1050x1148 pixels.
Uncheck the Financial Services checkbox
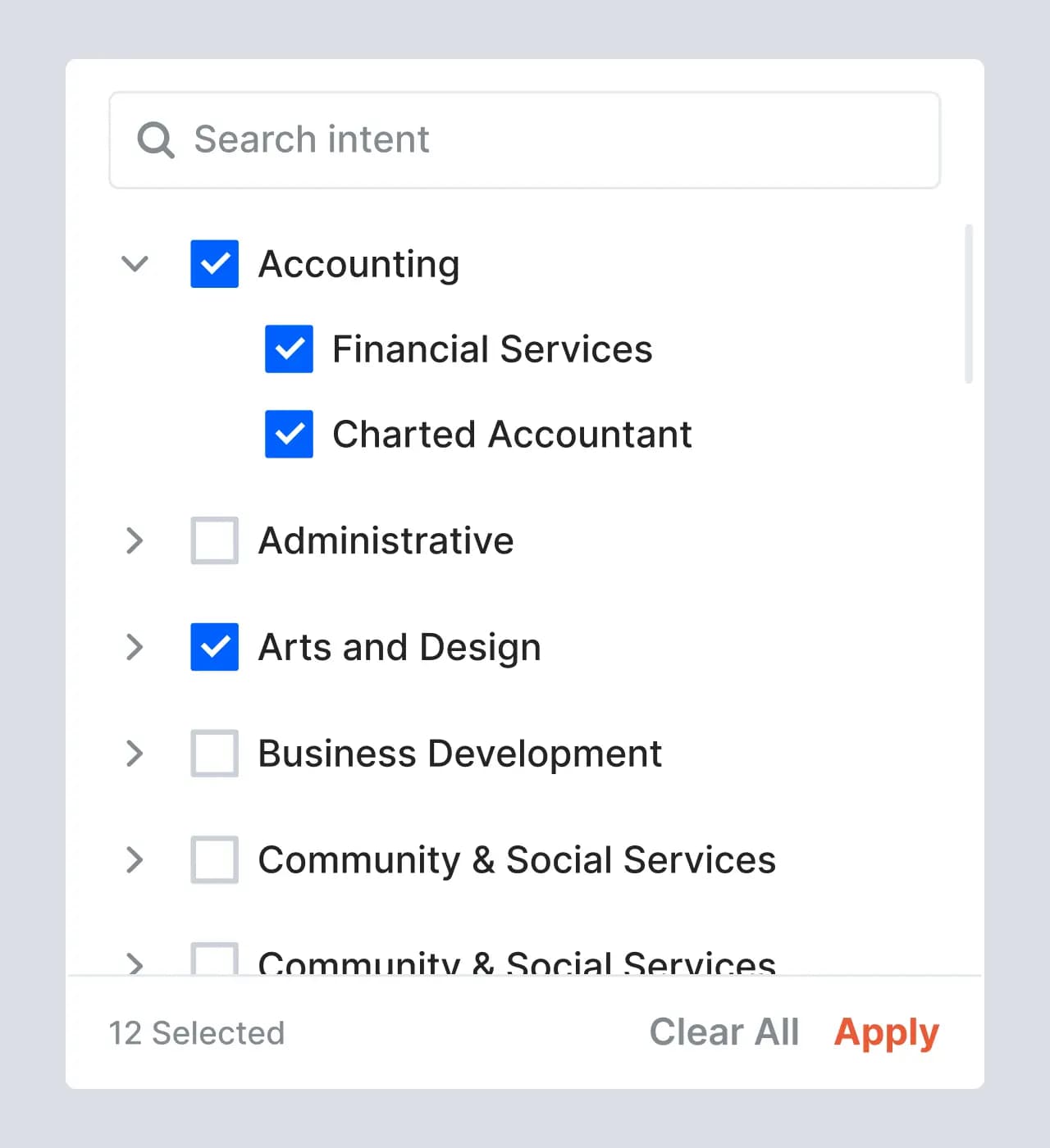pos(289,349)
